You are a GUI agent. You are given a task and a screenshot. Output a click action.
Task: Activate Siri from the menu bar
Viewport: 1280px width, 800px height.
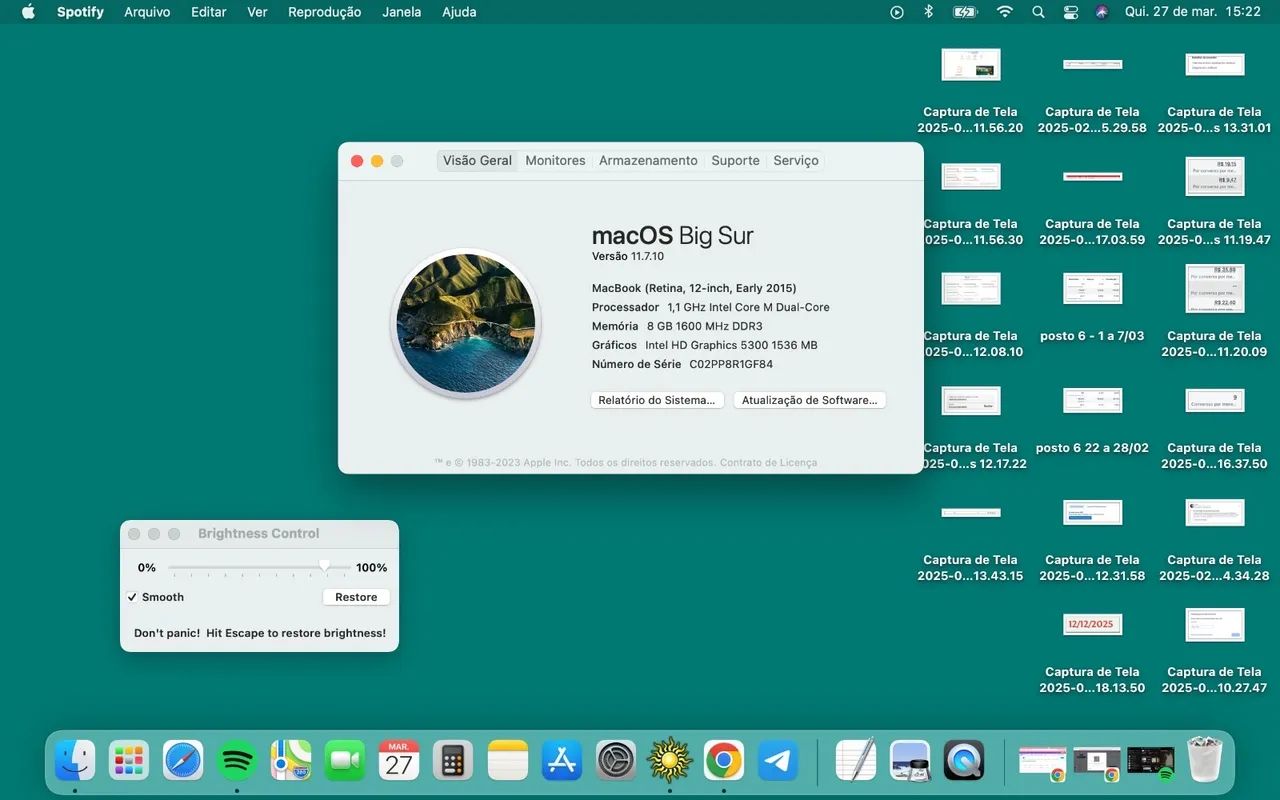(1102, 12)
